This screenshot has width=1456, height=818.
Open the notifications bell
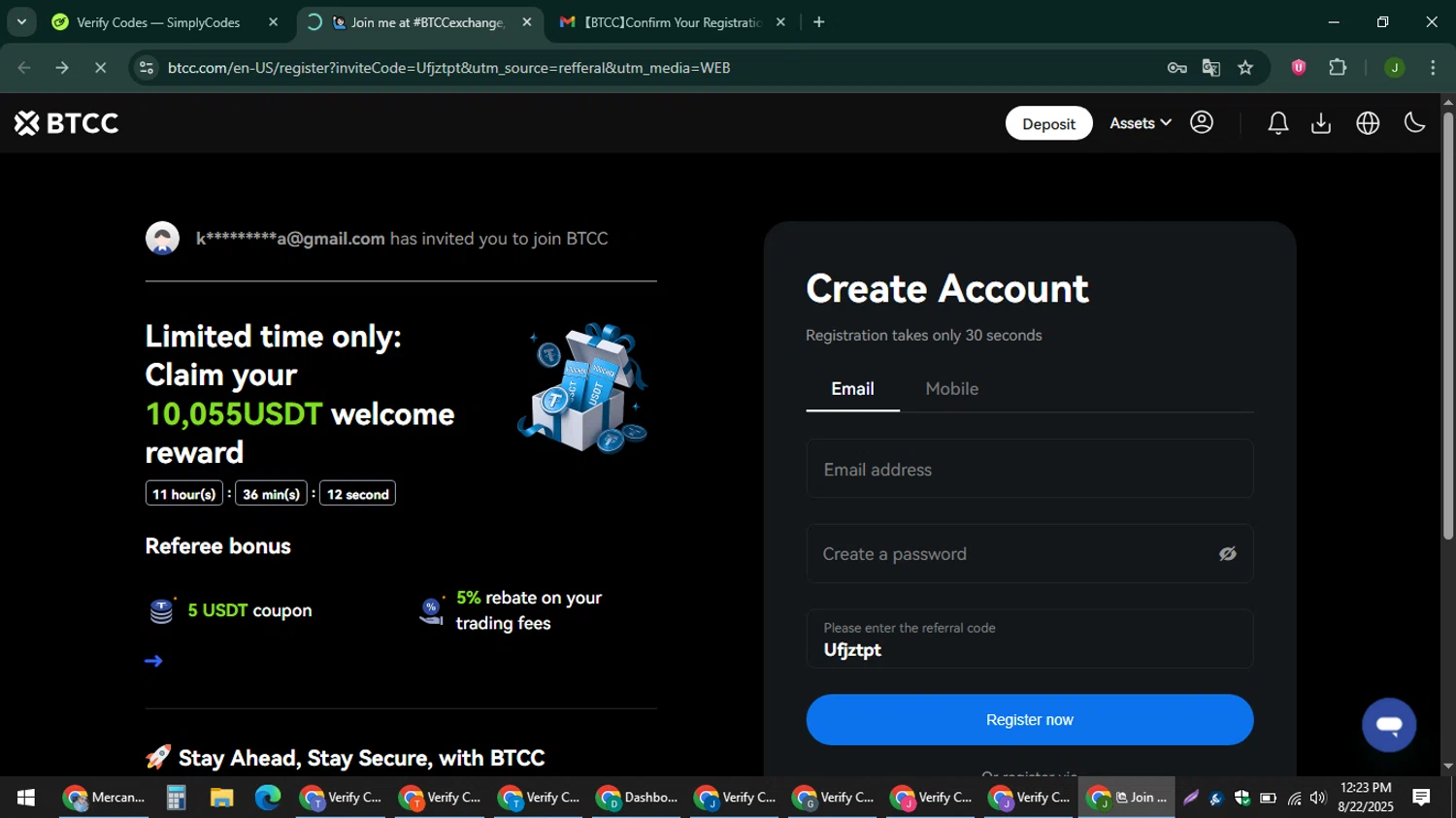(1277, 123)
